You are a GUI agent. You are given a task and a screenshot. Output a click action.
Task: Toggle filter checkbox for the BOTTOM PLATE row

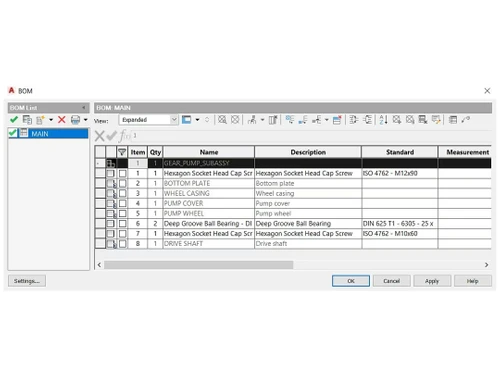[x=122, y=183]
